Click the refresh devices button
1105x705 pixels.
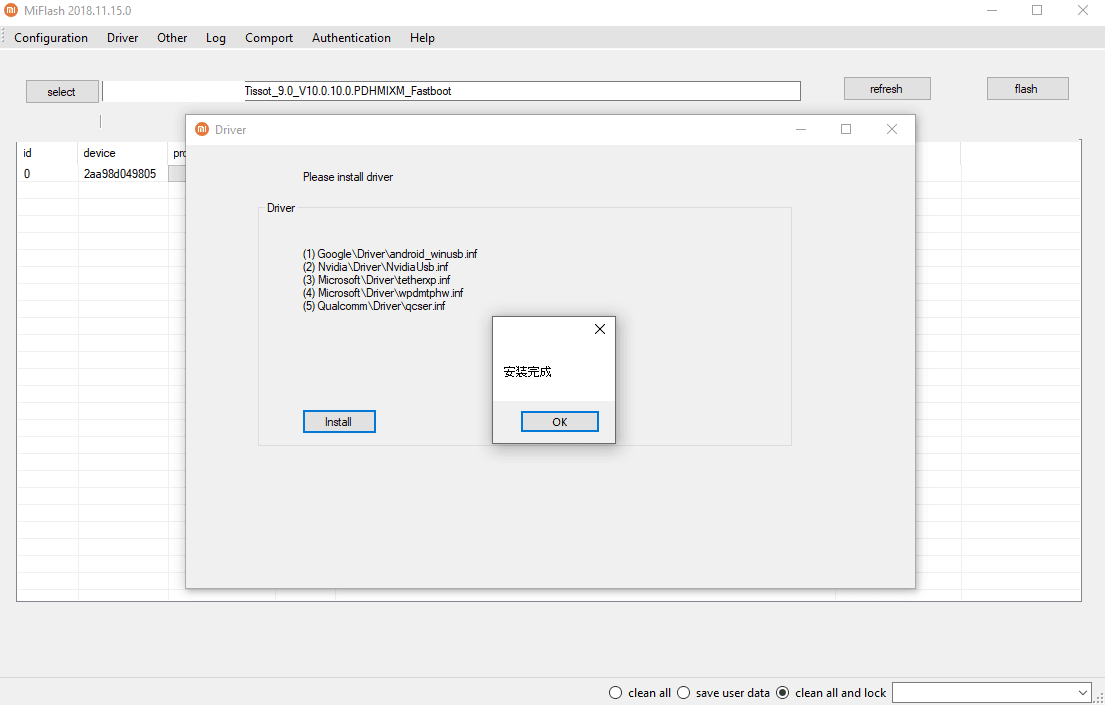pyautogui.click(x=887, y=89)
